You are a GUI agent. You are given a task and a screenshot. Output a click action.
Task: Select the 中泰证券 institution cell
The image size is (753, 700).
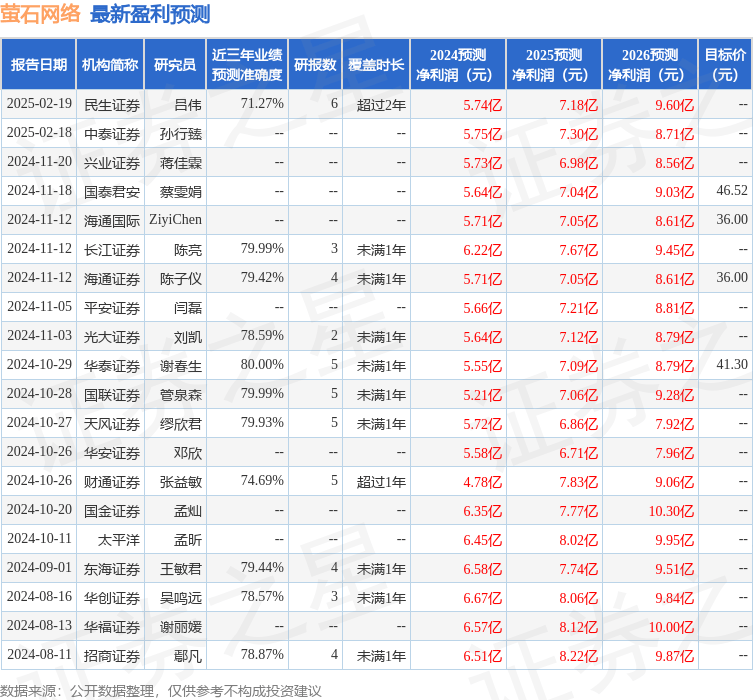112,133
